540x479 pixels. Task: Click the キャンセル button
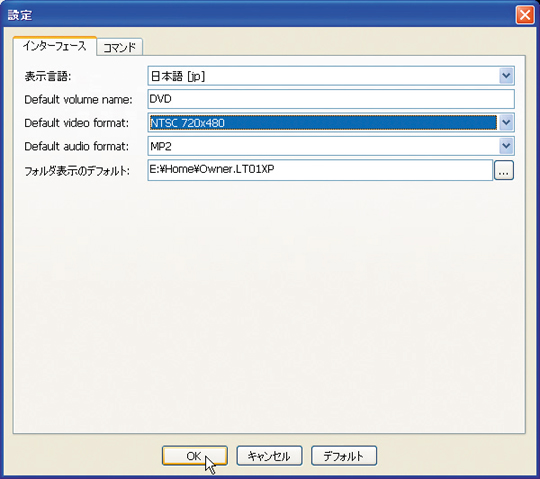[x=269, y=456]
